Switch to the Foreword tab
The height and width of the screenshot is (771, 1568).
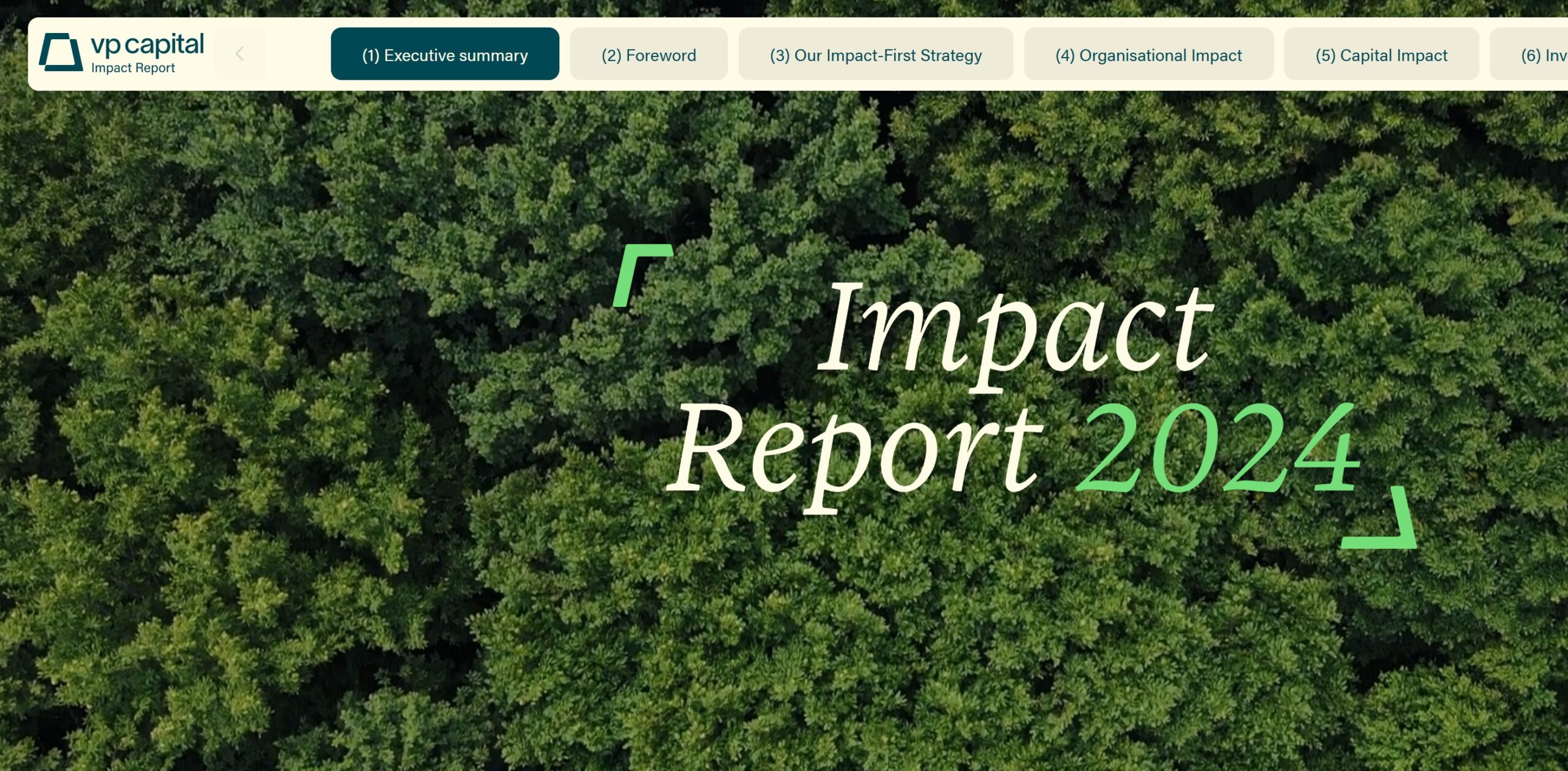pos(649,55)
